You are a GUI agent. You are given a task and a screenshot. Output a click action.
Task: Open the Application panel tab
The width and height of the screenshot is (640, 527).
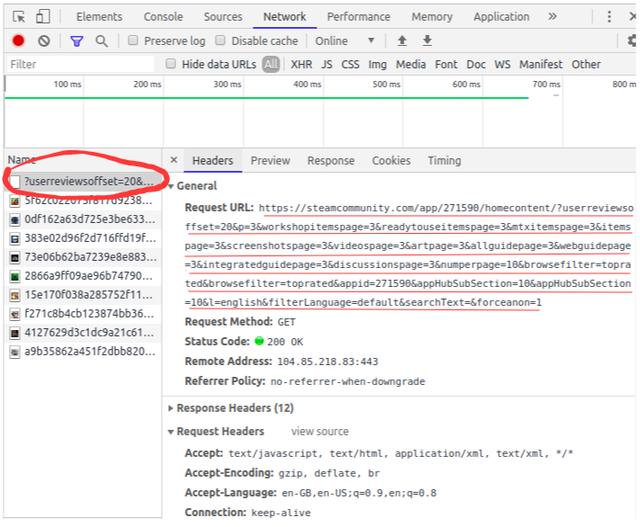point(501,17)
